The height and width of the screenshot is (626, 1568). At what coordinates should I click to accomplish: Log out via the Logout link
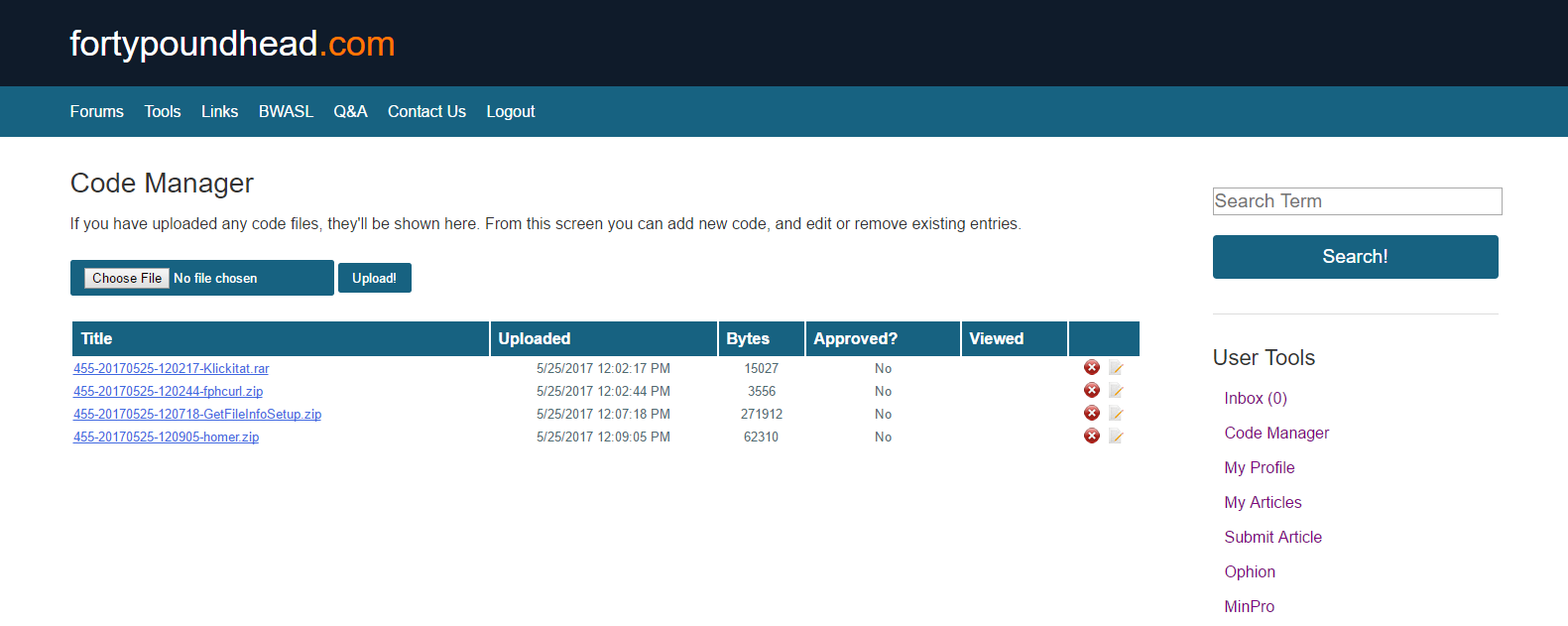point(511,111)
